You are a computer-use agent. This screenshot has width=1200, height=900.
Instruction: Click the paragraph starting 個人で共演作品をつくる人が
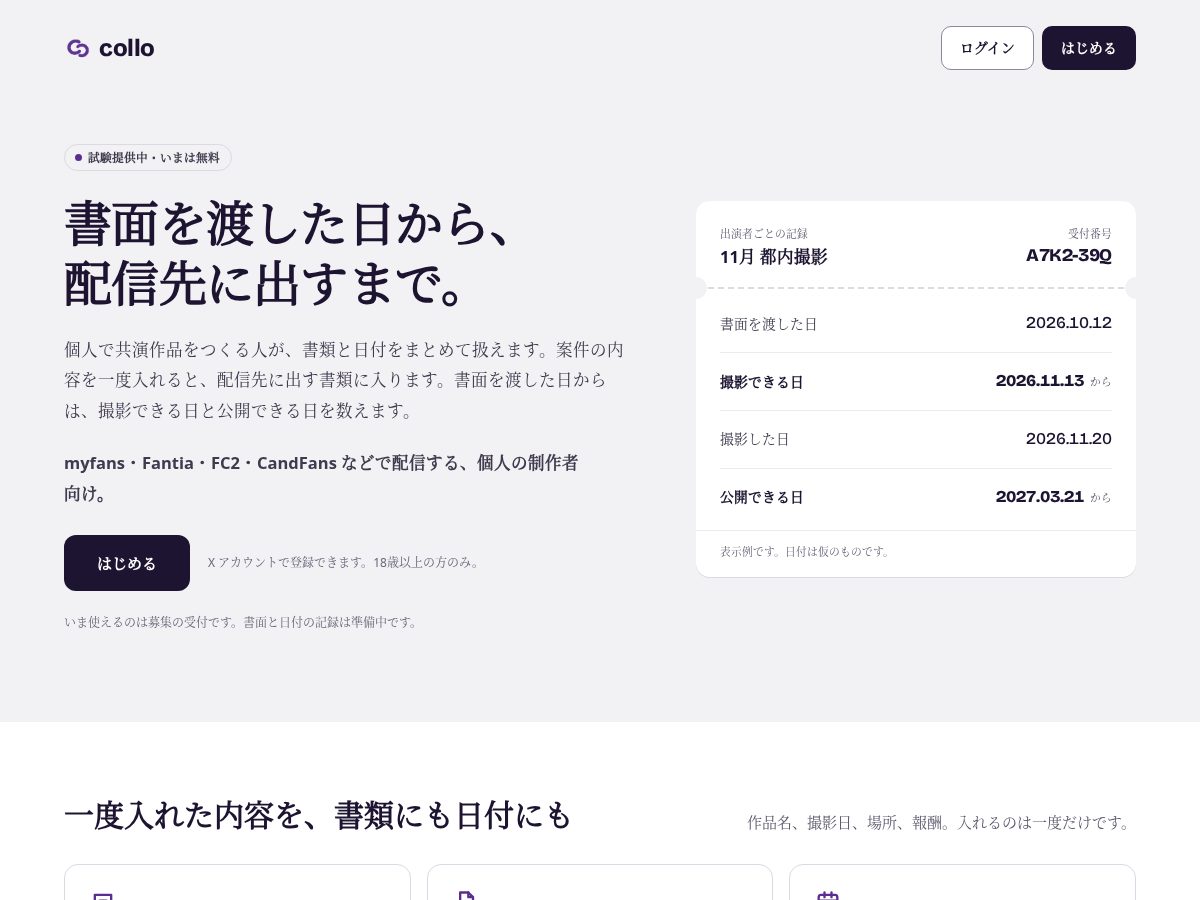[x=344, y=380]
